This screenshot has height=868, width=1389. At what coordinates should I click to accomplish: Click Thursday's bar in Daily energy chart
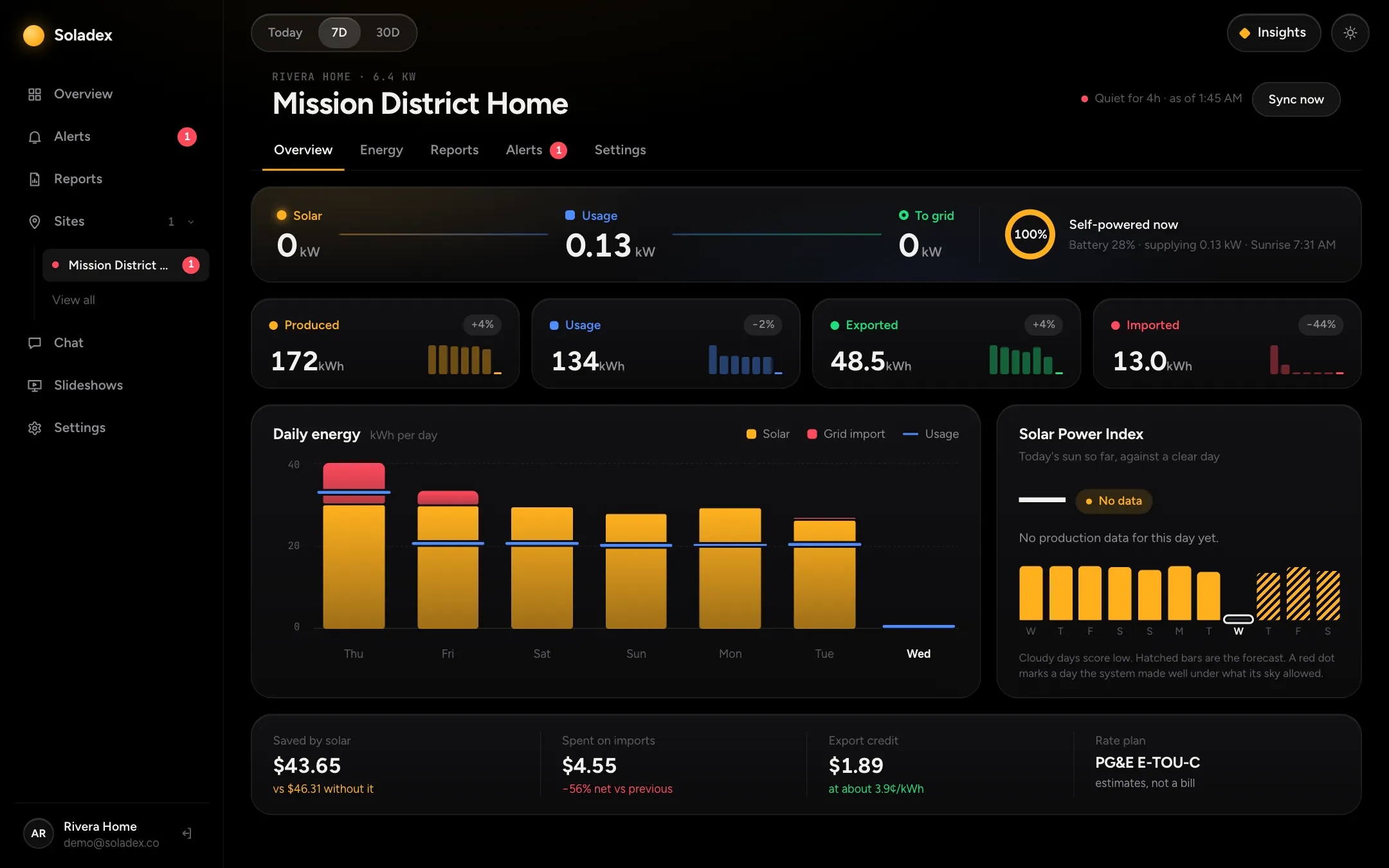354,545
